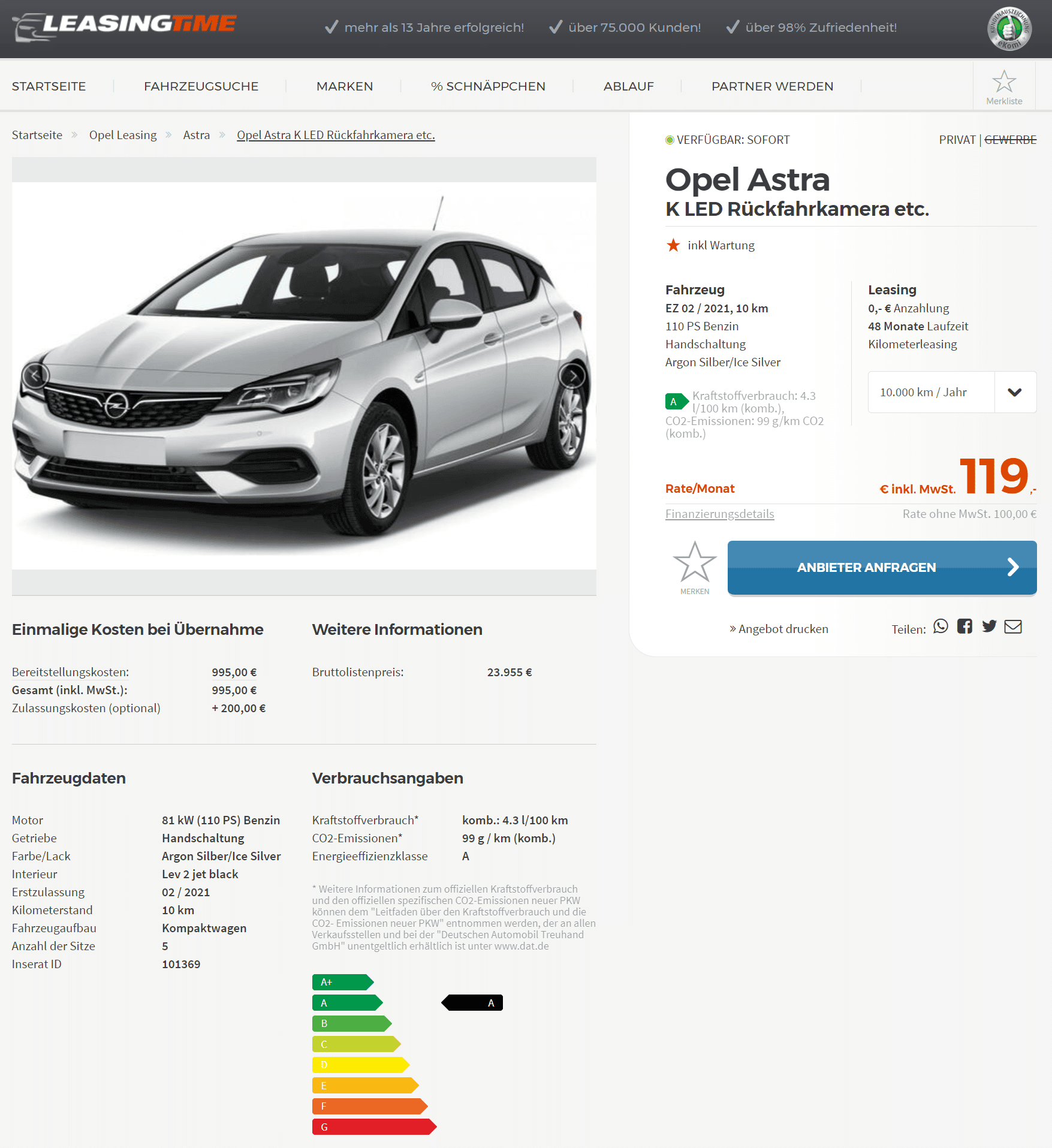This screenshot has width=1052, height=1148.
Task: Open MARKEN menu item
Action: tap(345, 86)
